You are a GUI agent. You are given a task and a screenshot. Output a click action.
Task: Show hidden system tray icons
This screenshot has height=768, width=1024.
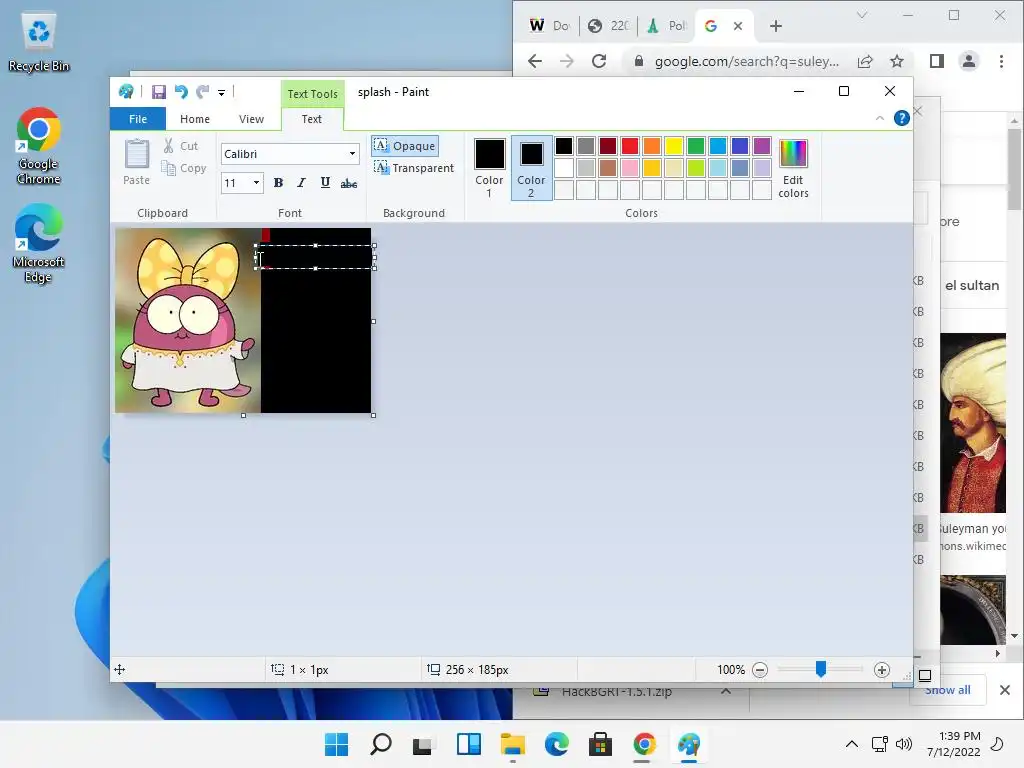852,744
